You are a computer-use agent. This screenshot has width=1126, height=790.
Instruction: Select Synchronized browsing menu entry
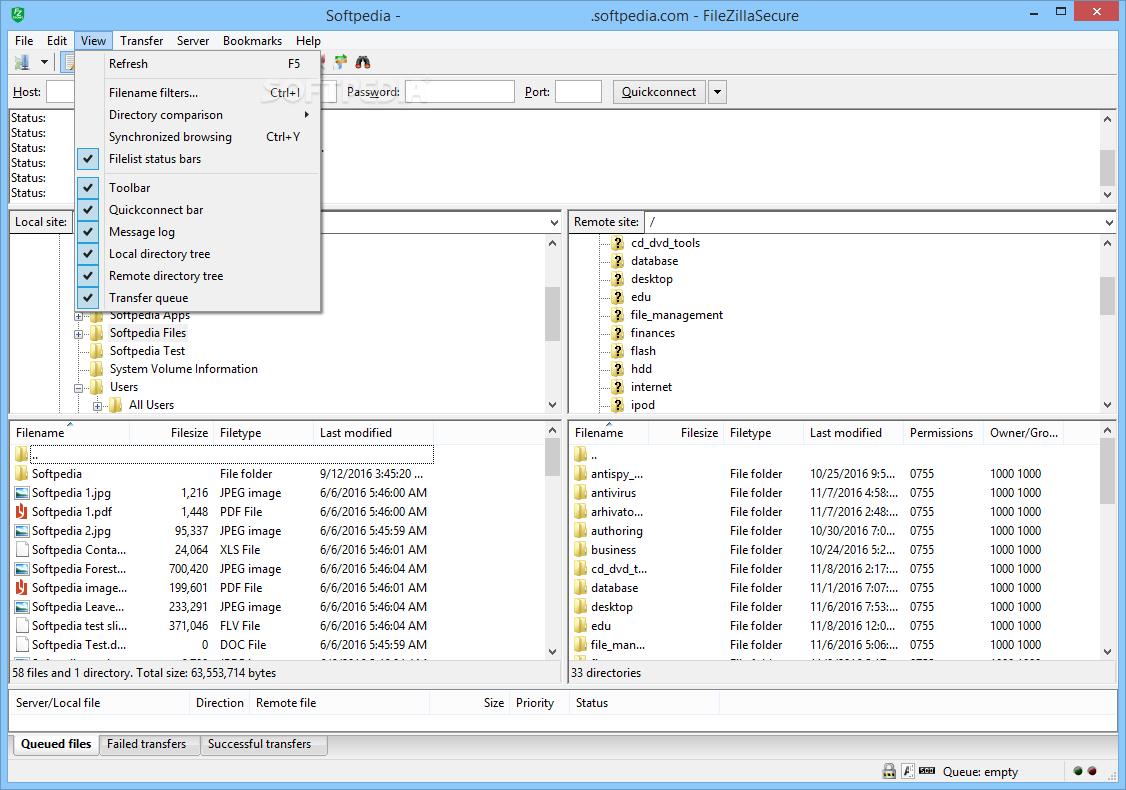point(198,136)
